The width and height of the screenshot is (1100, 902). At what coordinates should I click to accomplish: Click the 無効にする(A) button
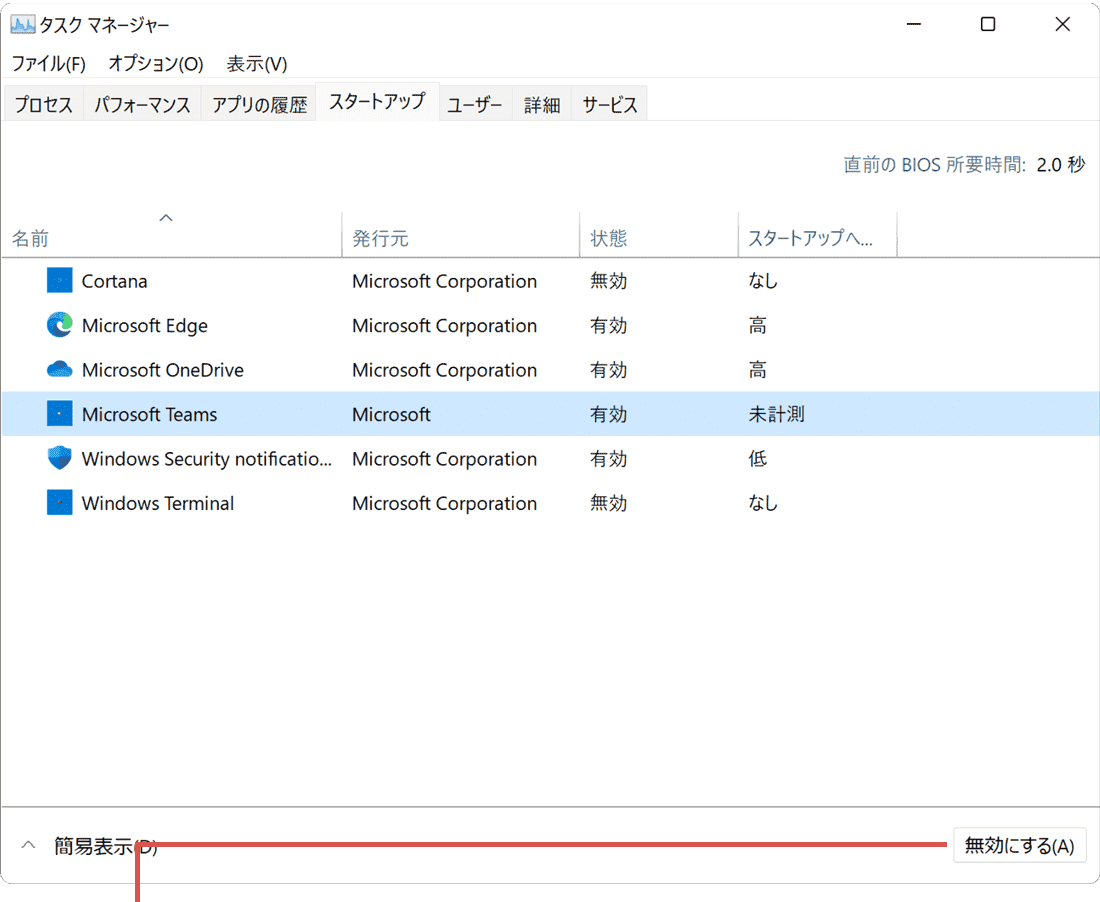(x=1019, y=845)
